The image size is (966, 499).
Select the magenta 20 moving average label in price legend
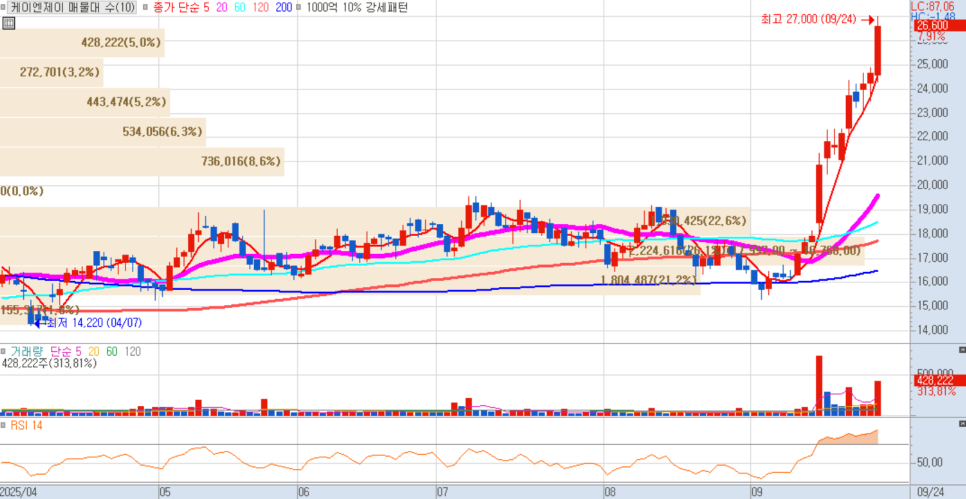(221, 8)
